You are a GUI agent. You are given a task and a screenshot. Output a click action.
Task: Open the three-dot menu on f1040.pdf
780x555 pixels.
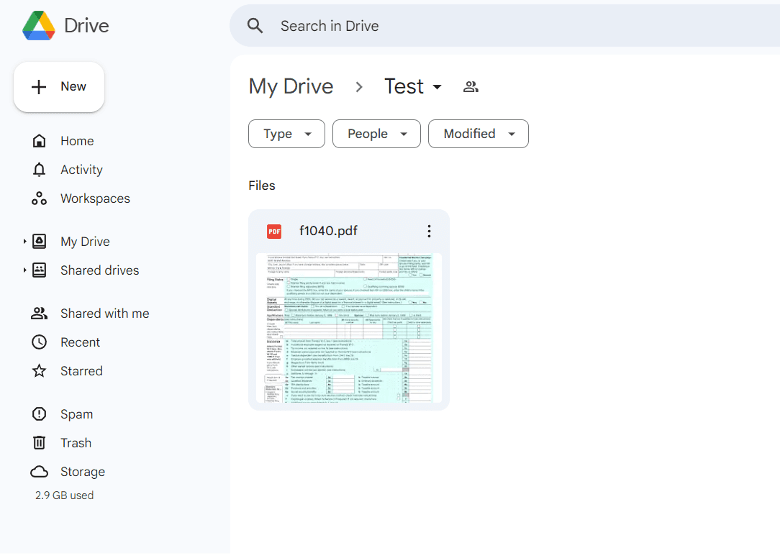click(x=429, y=231)
